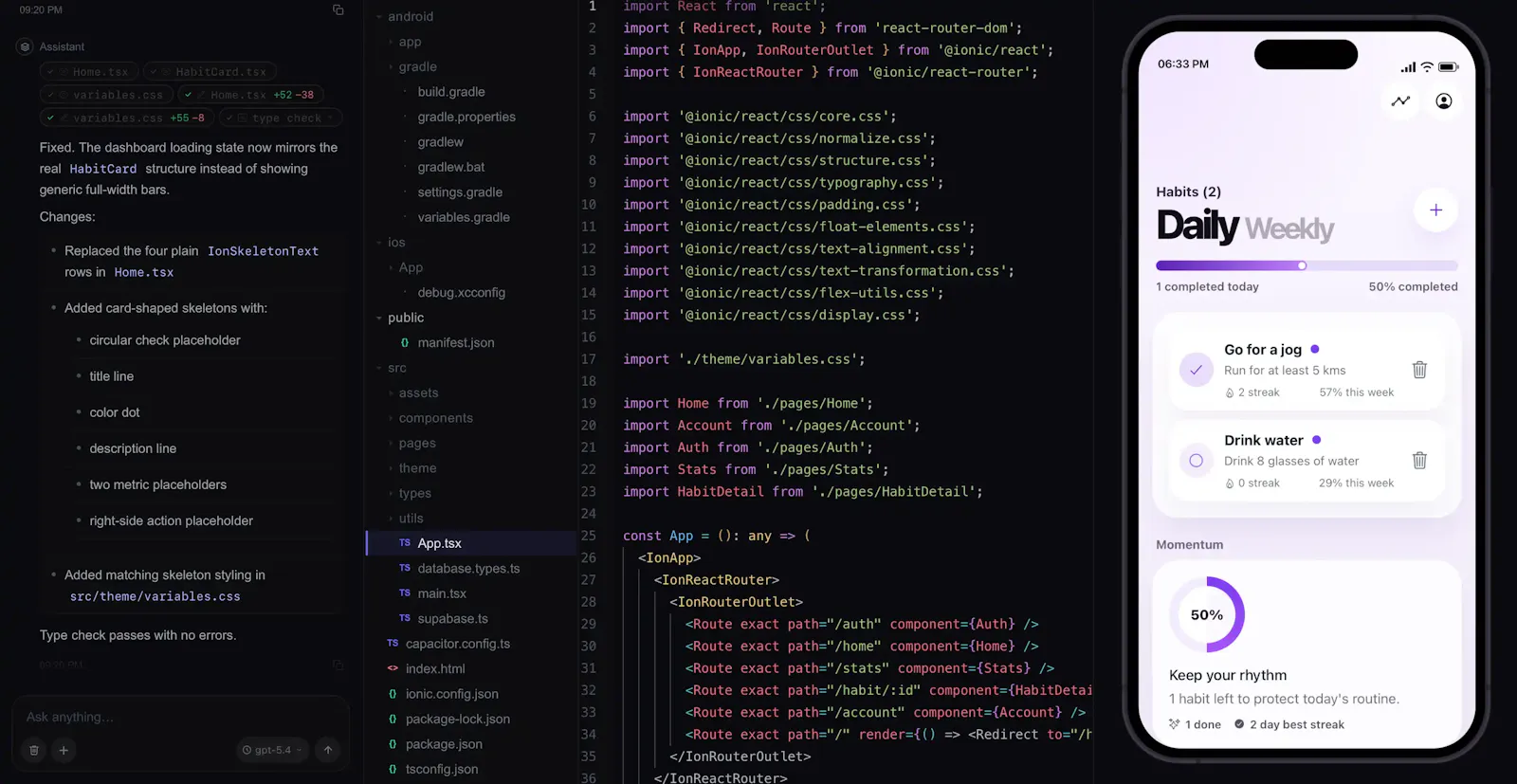Open index.html file
Viewport: 1517px width, 784px height.
435,668
